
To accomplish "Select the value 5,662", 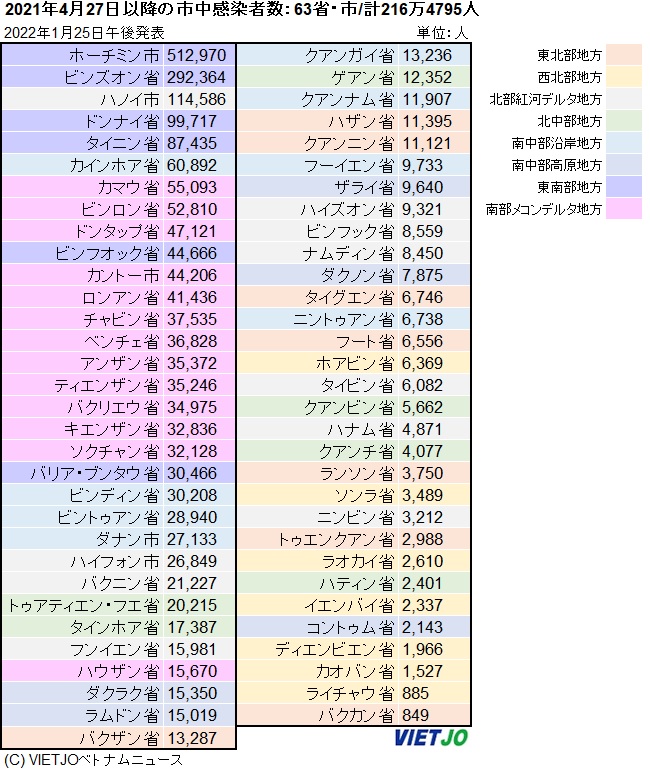I will tap(422, 408).
